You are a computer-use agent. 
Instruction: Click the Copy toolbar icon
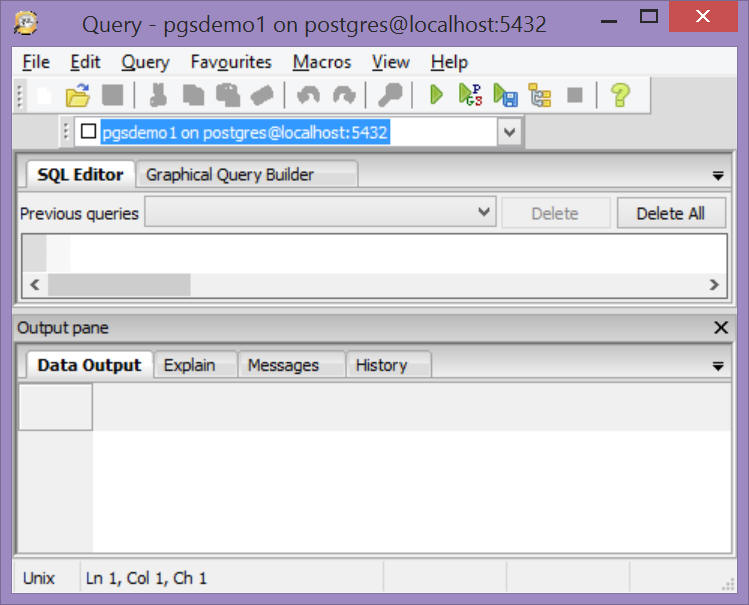tap(193, 95)
